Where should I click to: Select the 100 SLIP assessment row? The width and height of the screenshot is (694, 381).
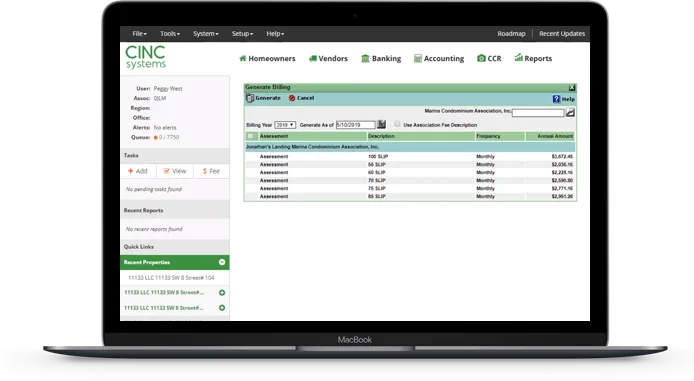click(x=410, y=156)
